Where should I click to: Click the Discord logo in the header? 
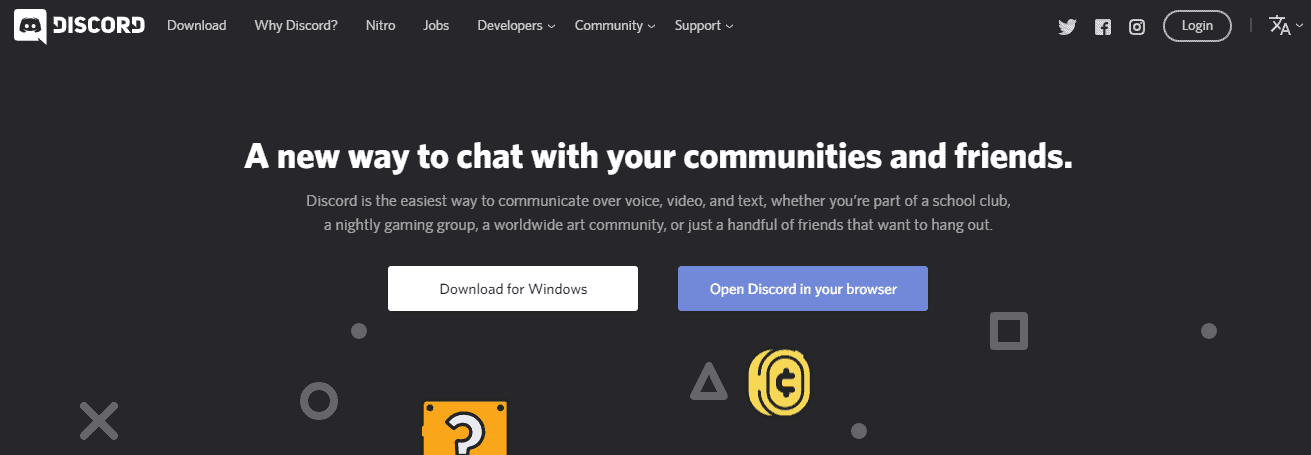pyautogui.click(x=79, y=26)
